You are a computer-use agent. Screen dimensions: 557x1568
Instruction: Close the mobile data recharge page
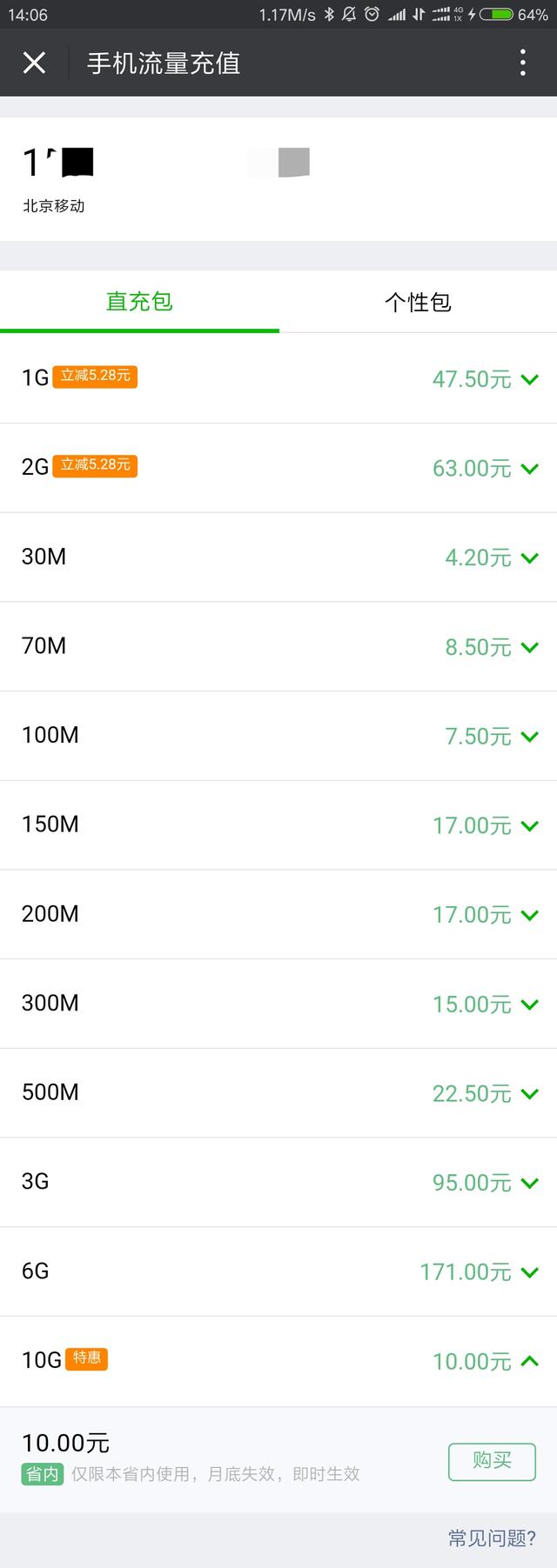(x=34, y=63)
